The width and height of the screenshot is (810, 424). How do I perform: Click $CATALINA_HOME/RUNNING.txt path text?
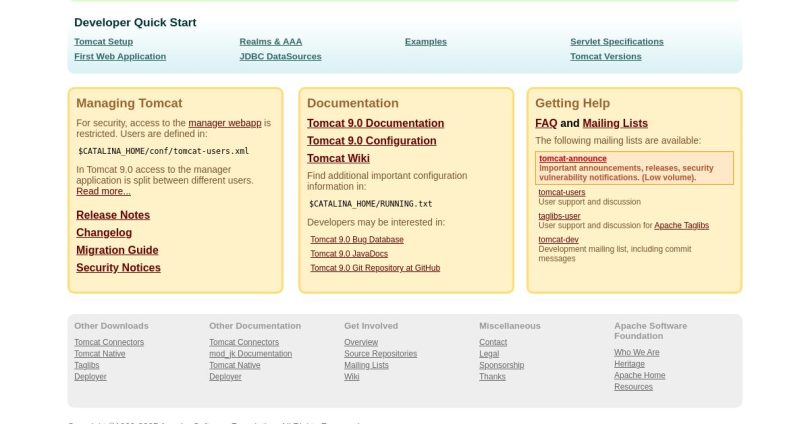click(370, 203)
